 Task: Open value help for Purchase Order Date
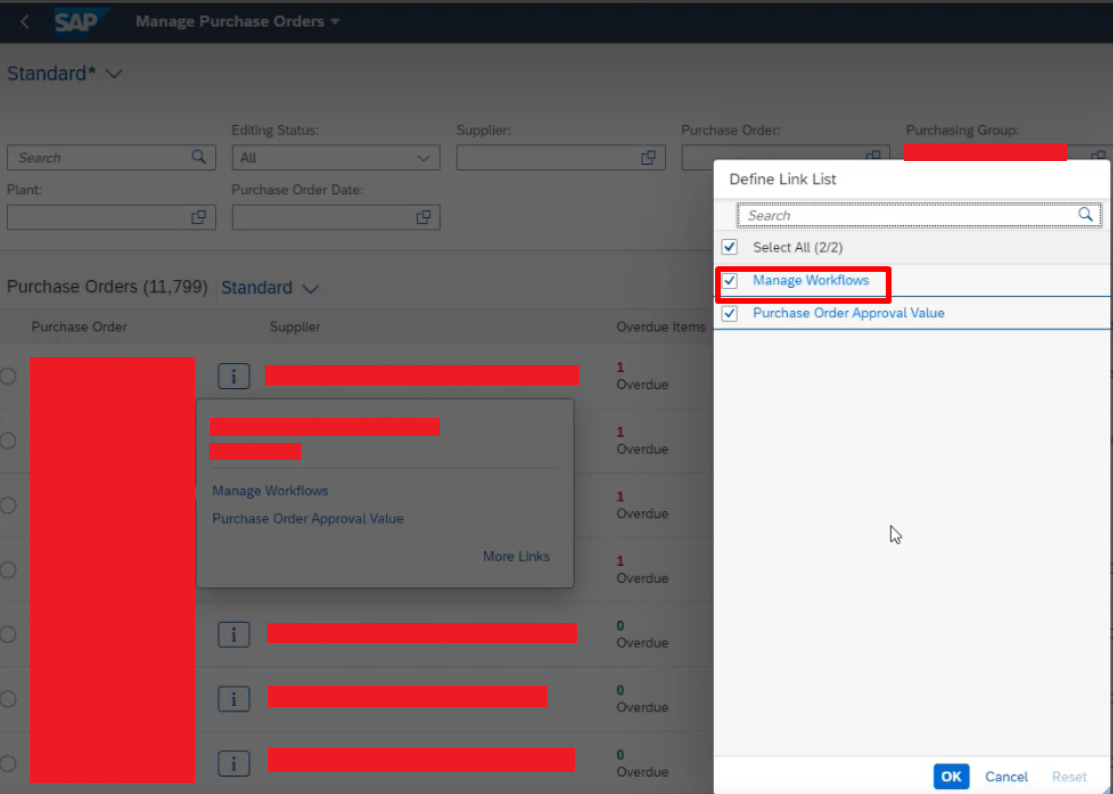(x=424, y=217)
